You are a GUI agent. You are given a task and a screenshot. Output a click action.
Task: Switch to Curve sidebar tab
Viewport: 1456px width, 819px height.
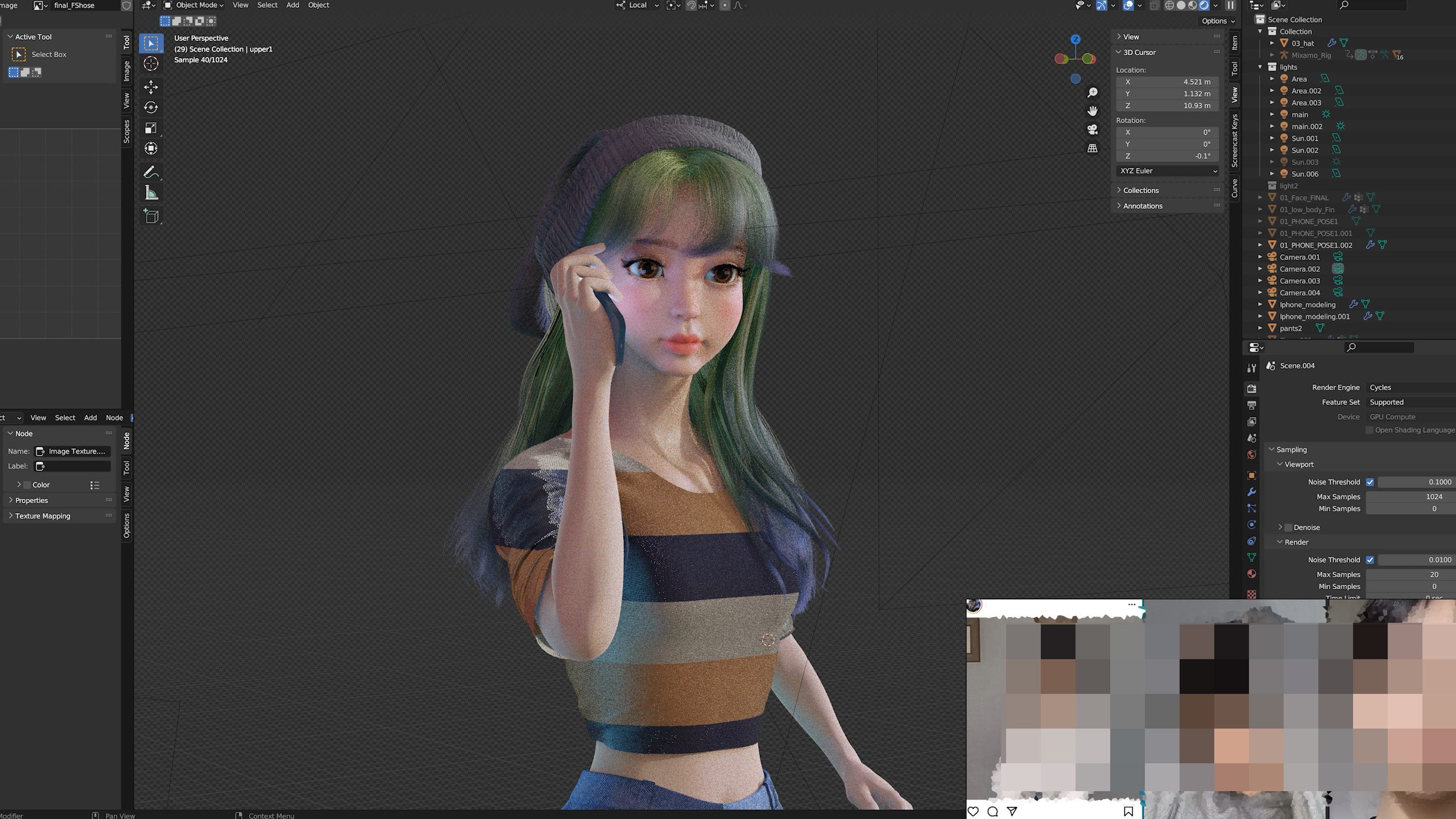[1235, 188]
